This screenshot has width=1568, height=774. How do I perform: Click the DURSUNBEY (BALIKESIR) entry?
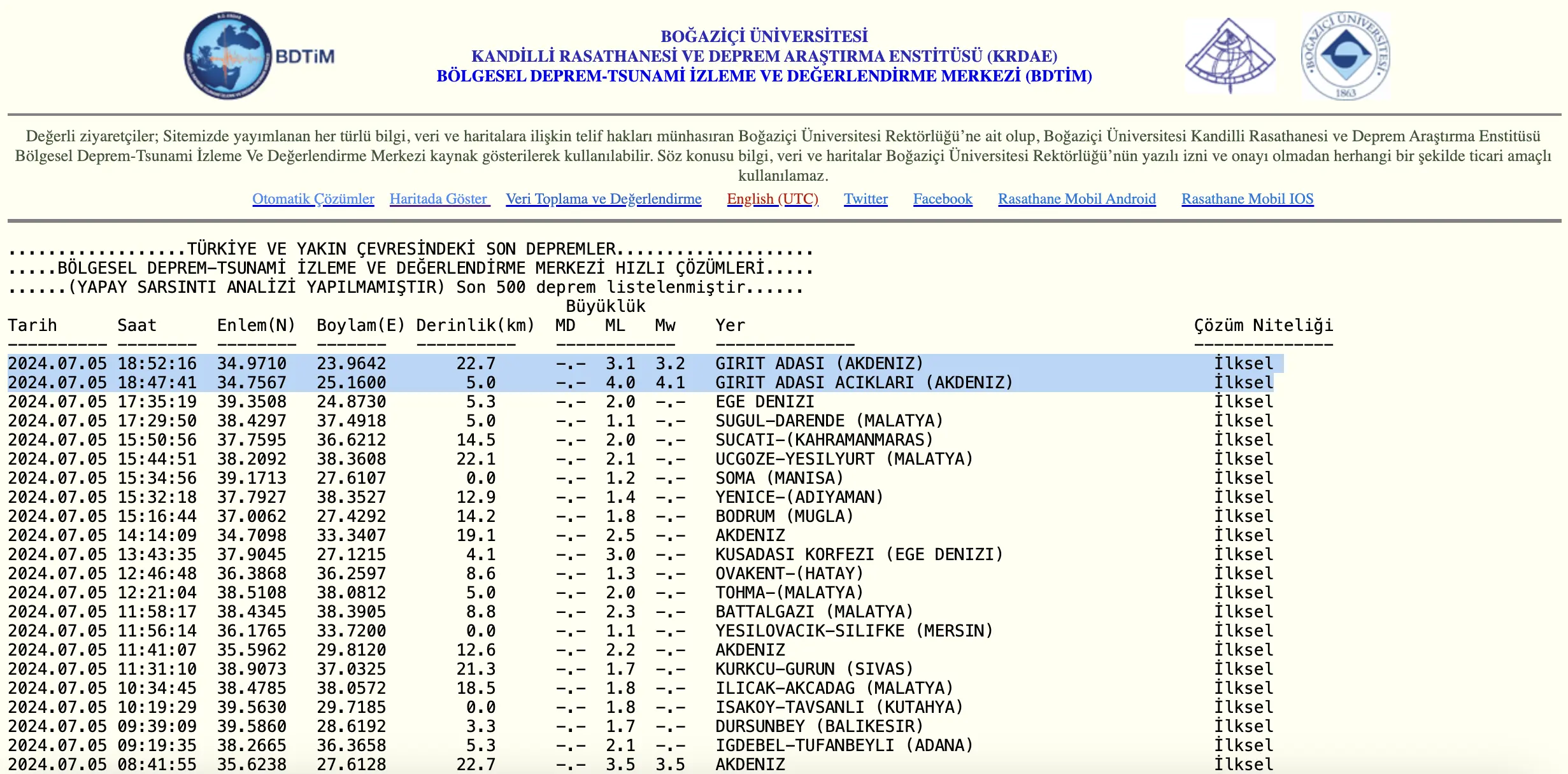click(819, 726)
